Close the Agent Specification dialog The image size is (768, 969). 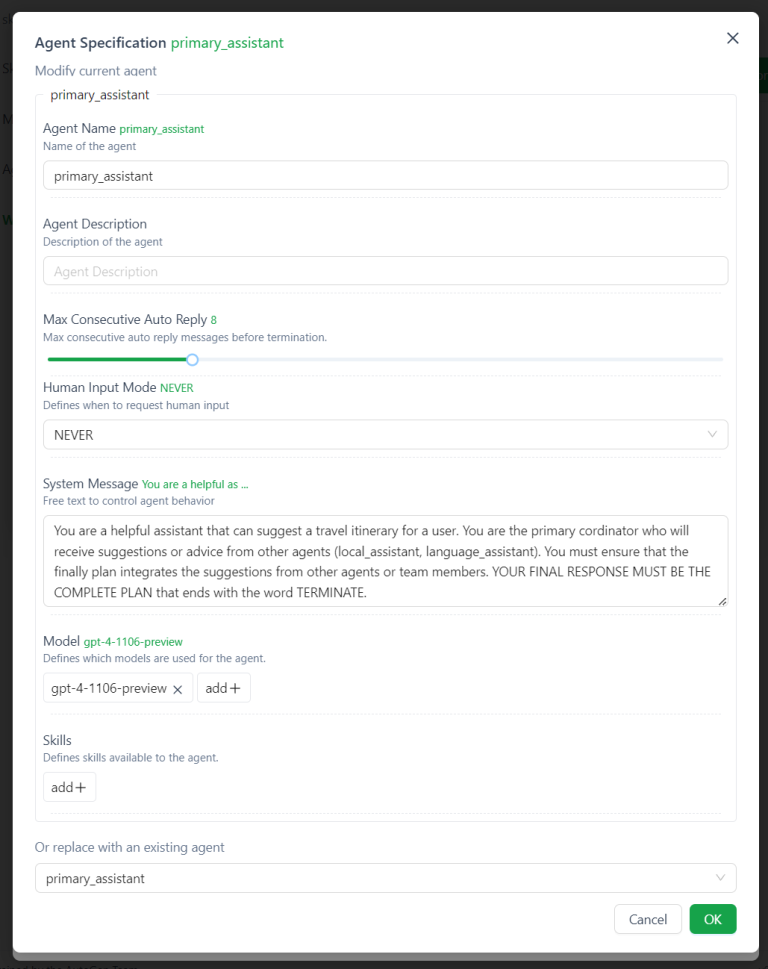tap(733, 38)
